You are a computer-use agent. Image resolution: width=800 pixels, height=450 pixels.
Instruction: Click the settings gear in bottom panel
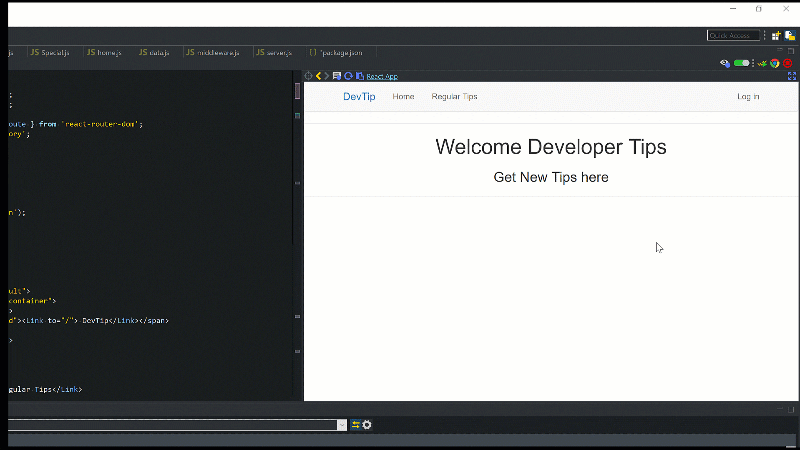(x=367, y=425)
